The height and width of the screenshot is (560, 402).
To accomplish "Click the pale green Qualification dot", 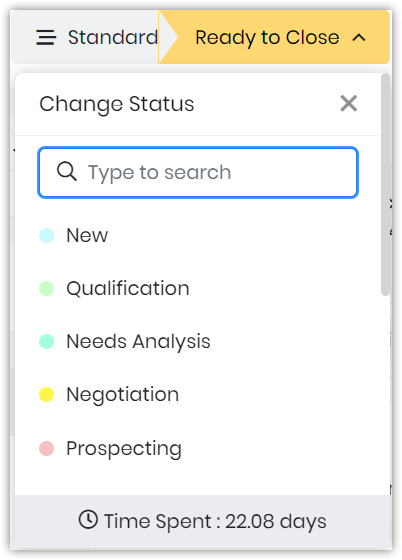I will pos(46,289).
